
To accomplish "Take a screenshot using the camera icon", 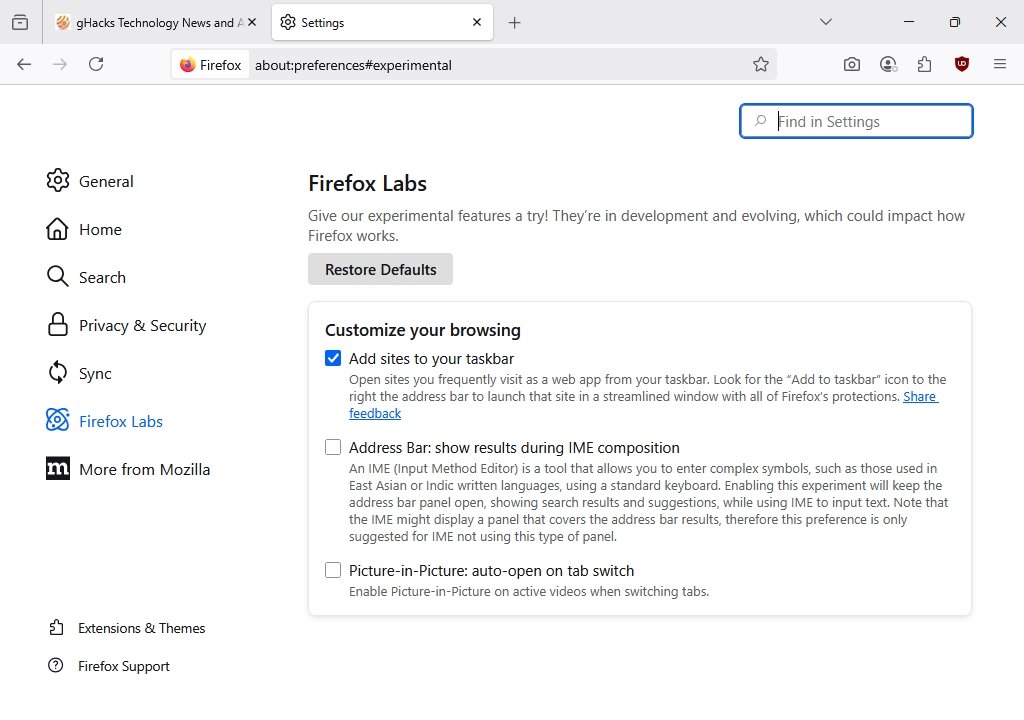I will [851, 64].
